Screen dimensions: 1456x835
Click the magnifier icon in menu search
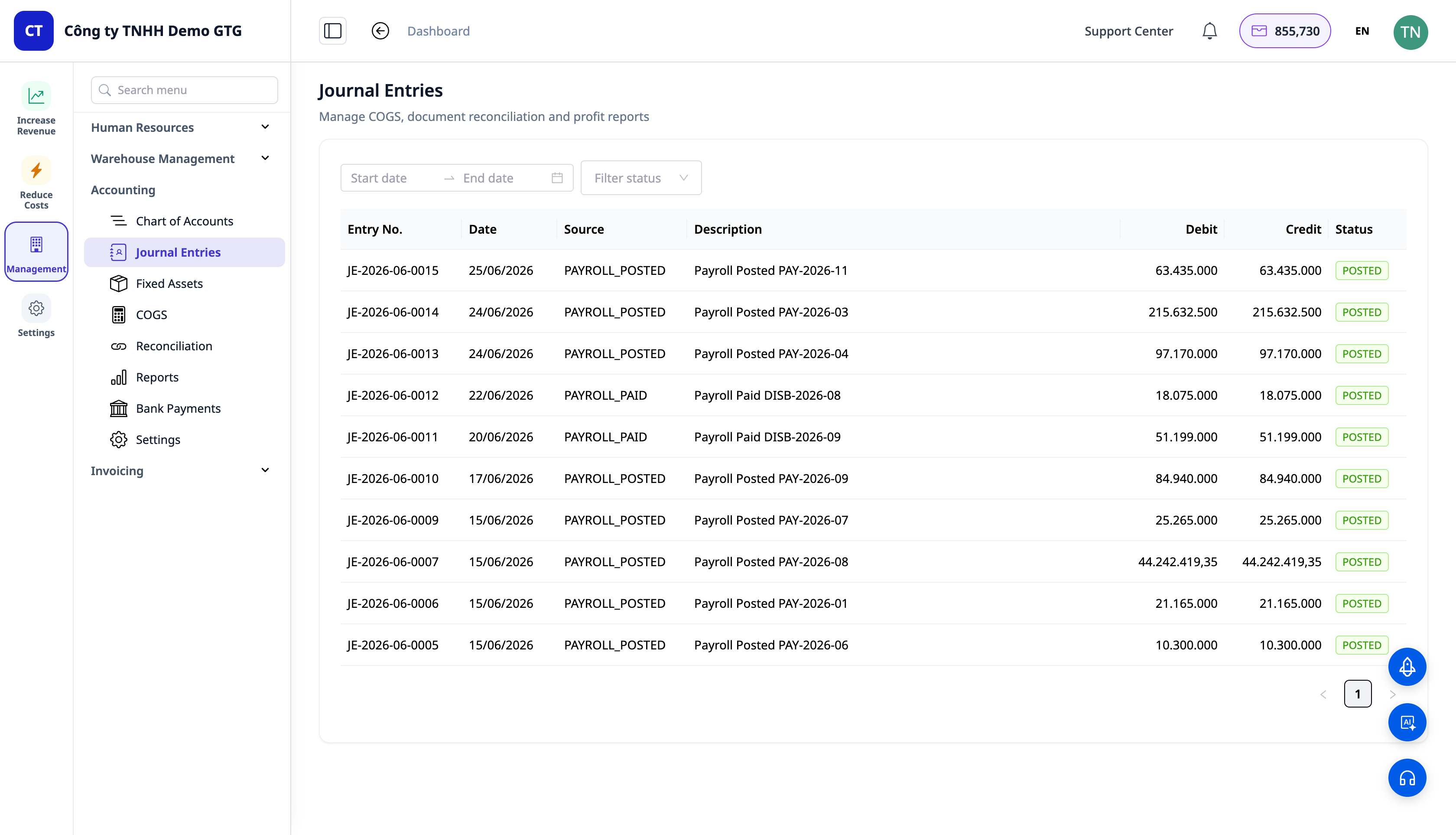105,90
